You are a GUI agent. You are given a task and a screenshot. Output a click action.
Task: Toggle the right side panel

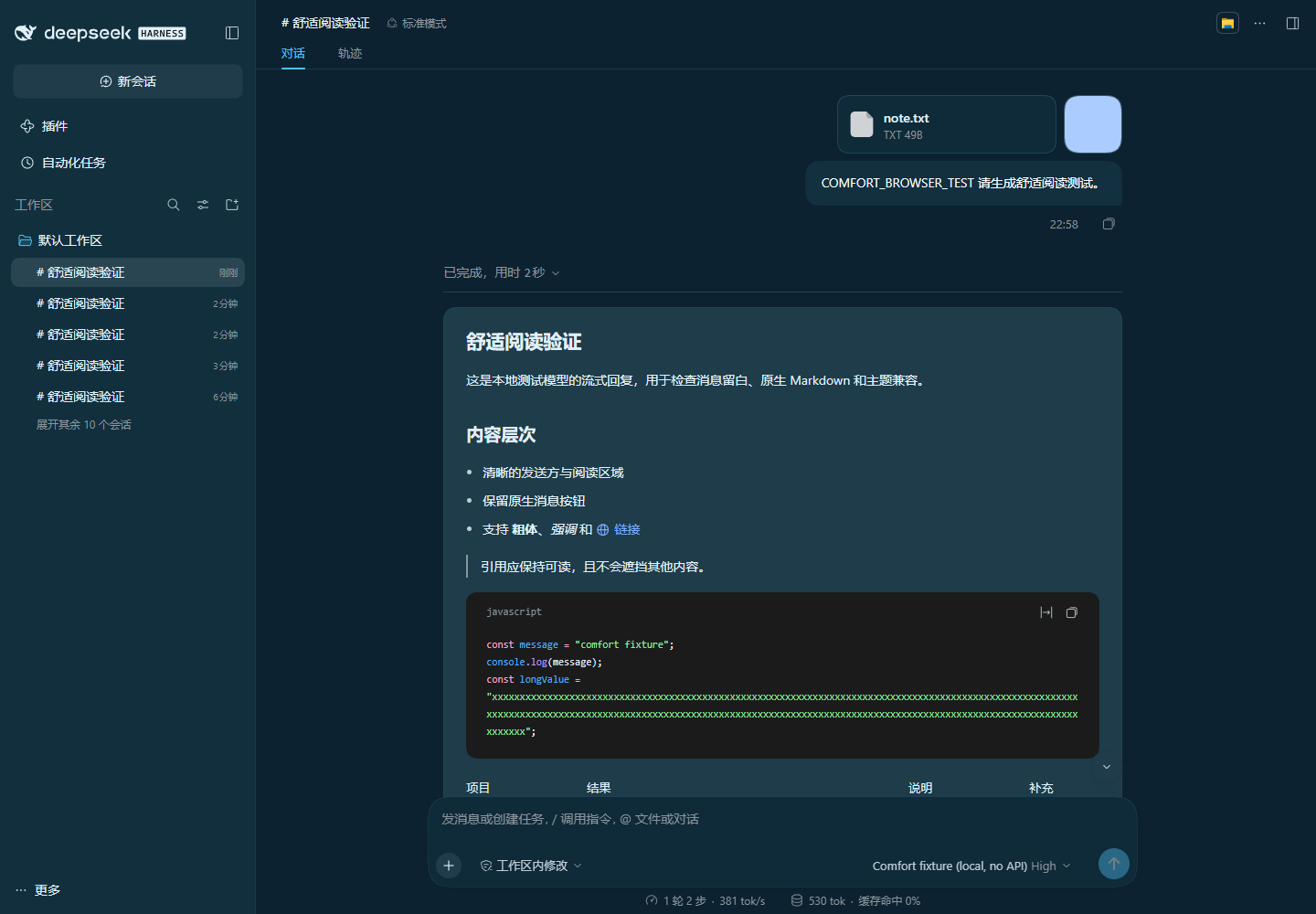(1292, 23)
